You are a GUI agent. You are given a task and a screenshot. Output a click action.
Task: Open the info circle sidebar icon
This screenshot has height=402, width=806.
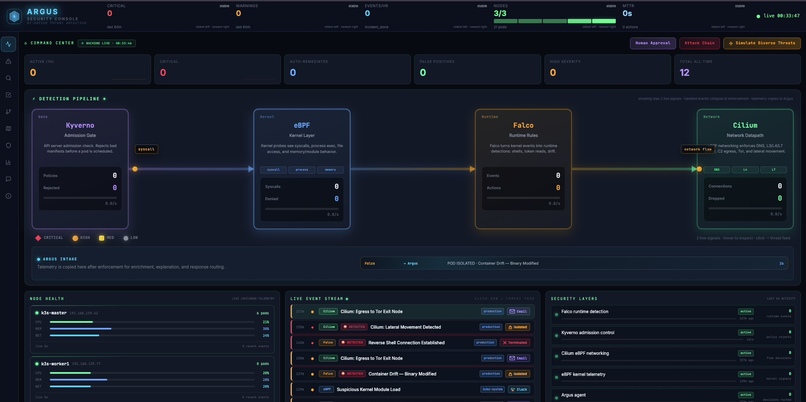click(8, 196)
